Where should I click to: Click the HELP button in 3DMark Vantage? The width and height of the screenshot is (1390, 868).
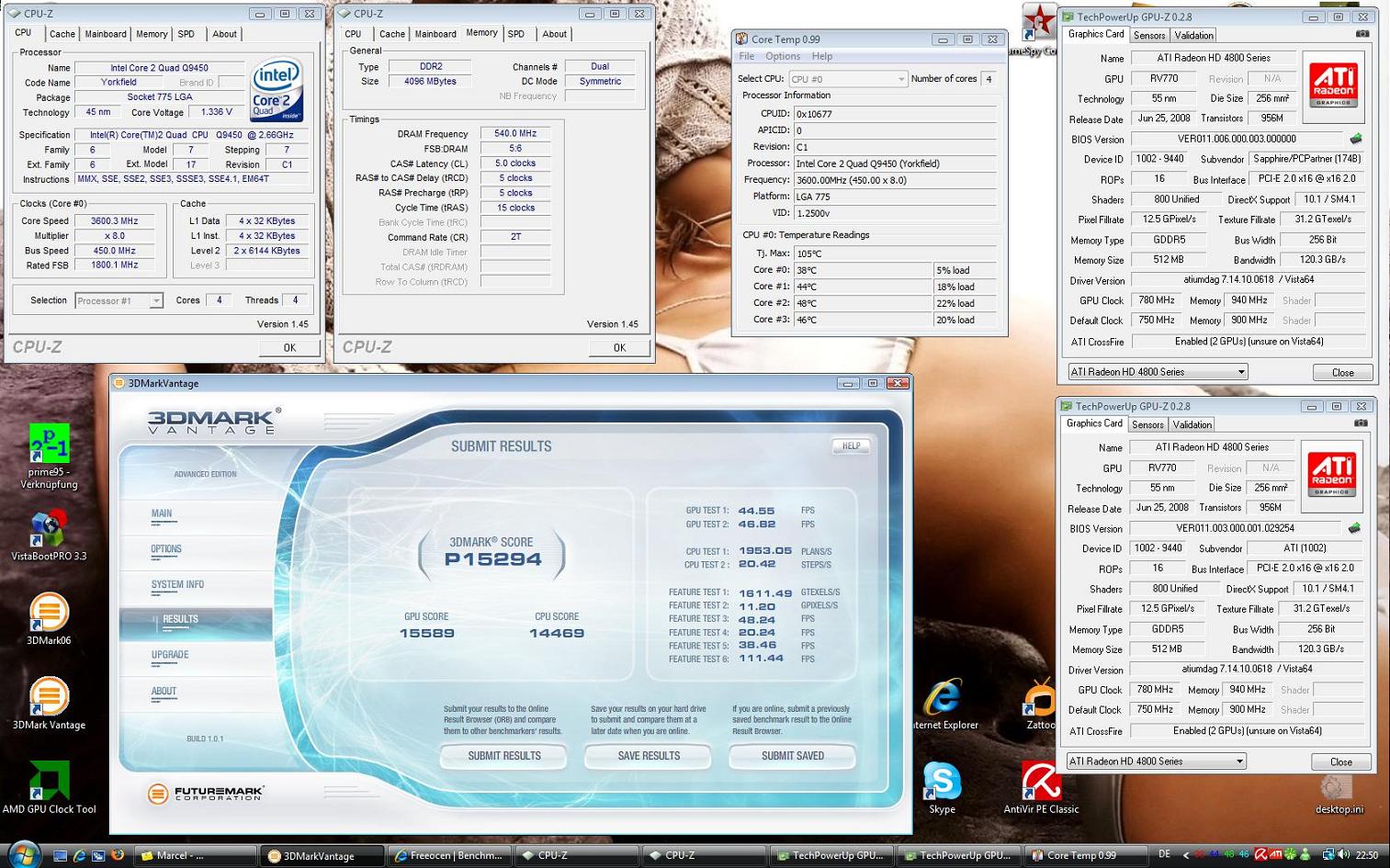[852, 446]
